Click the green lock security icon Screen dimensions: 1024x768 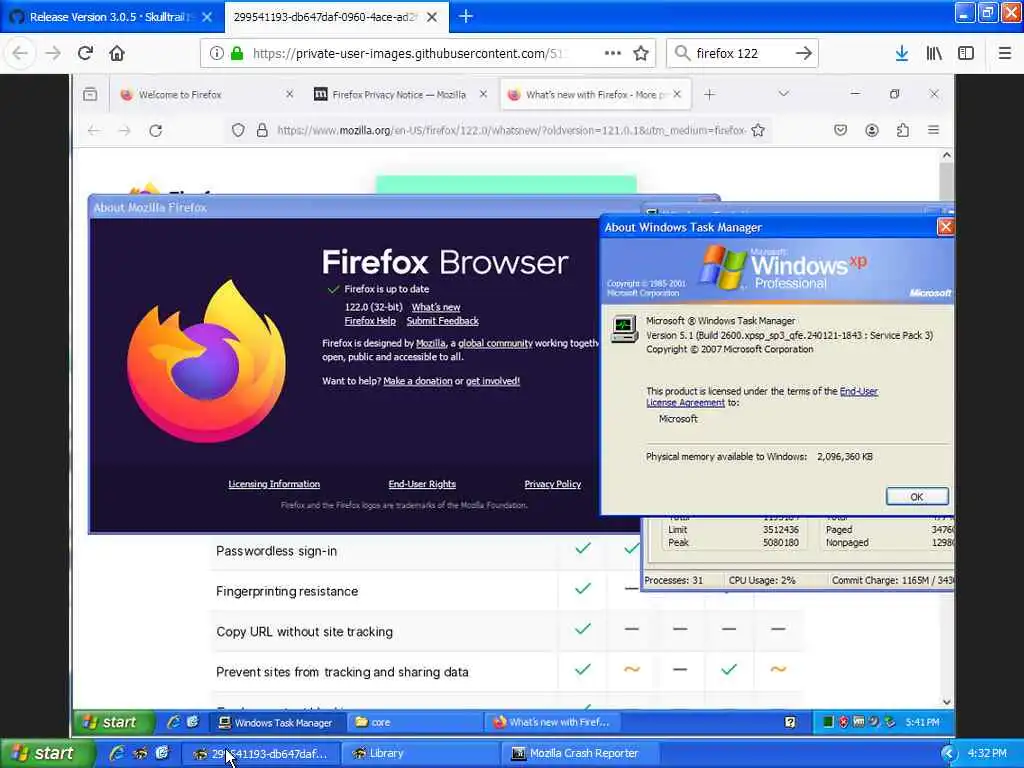point(237,54)
